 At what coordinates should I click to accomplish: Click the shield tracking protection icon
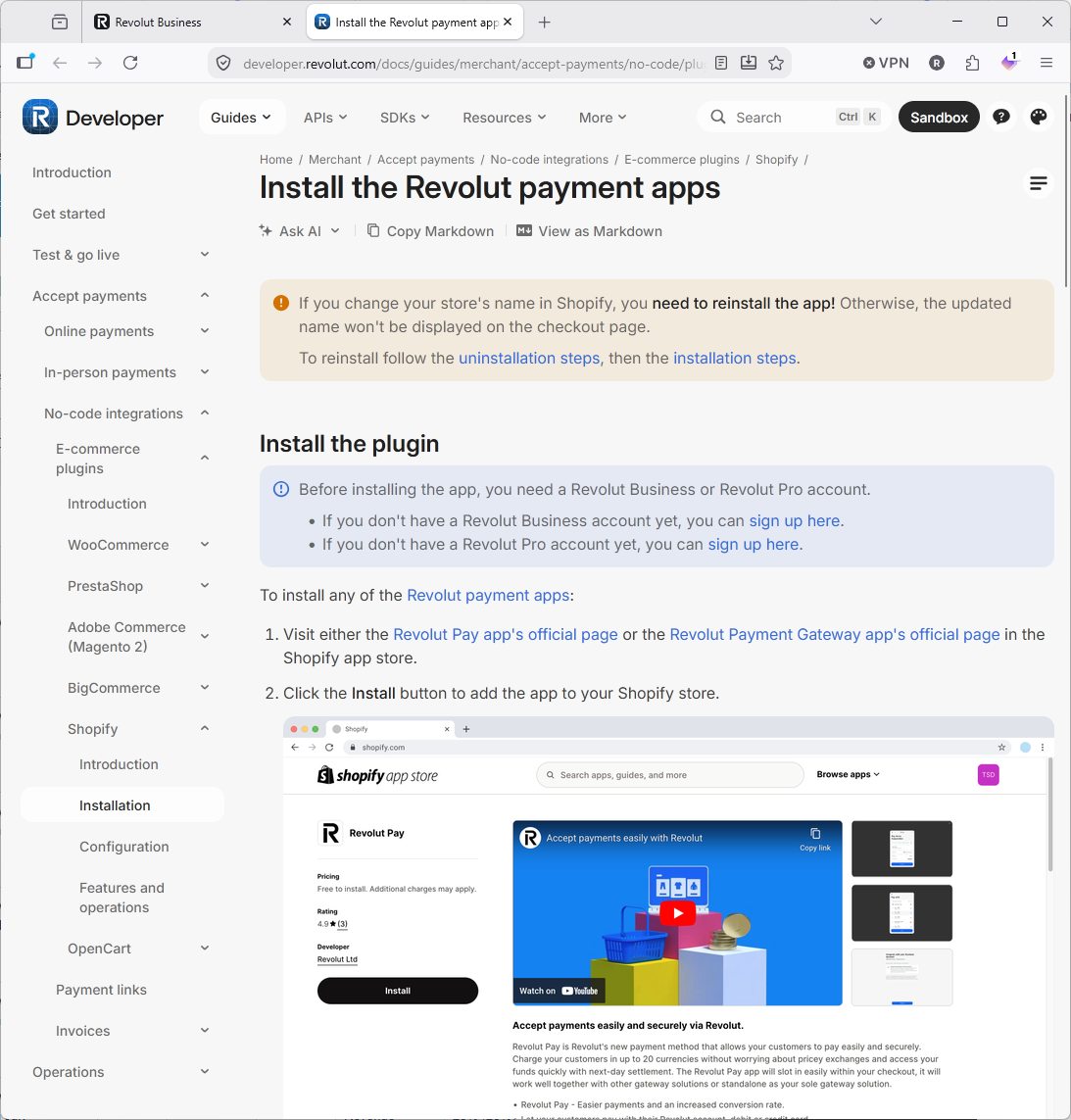click(x=223, y=63)
